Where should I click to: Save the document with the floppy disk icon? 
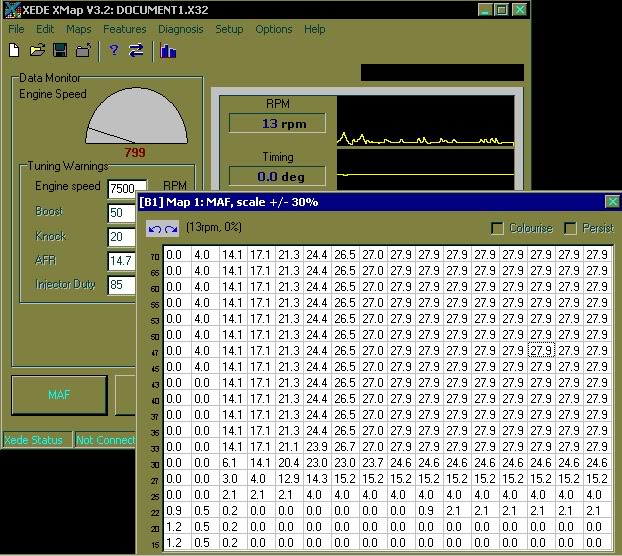tap(60, 51)
